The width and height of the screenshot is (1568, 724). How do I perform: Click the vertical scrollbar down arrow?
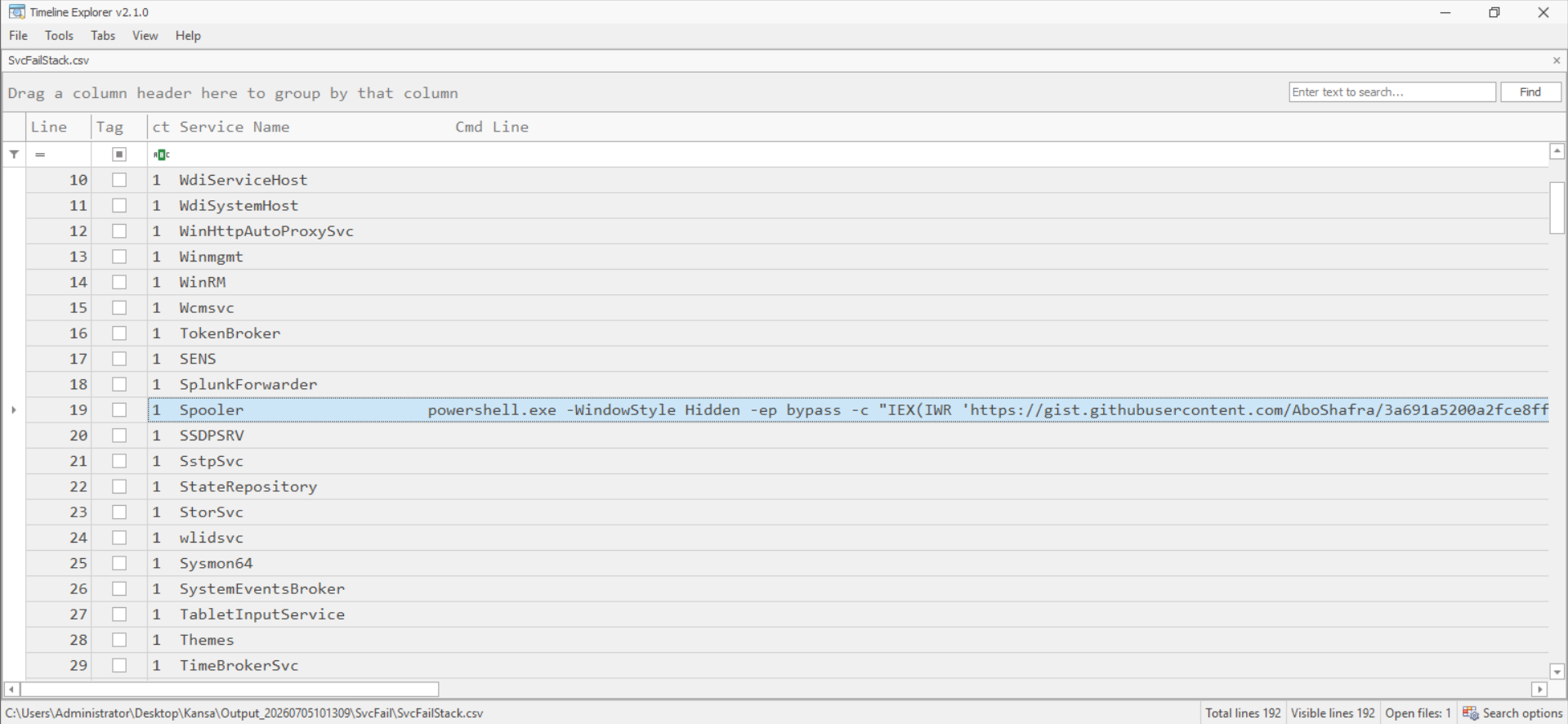(1557, 672)
